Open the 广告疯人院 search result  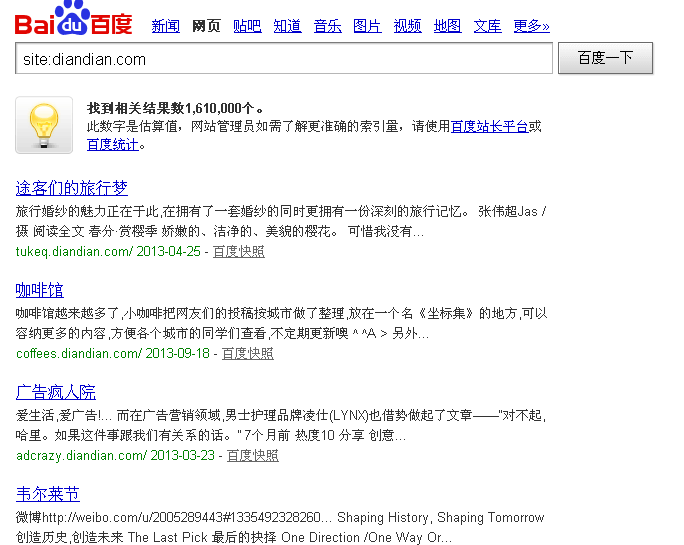click(x=56, y=392)
